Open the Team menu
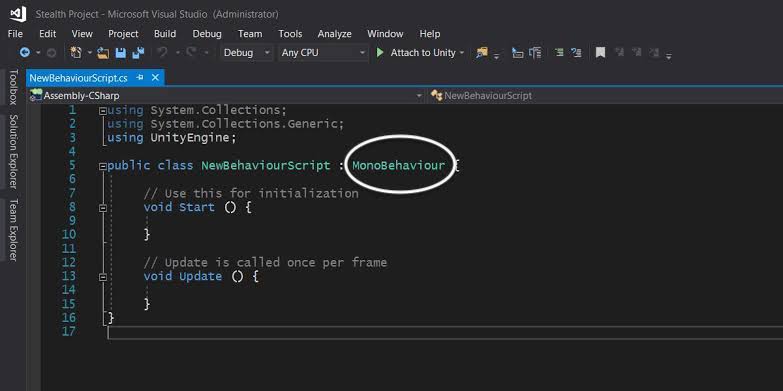Screen dimensions: 783x391 [250, 34]
